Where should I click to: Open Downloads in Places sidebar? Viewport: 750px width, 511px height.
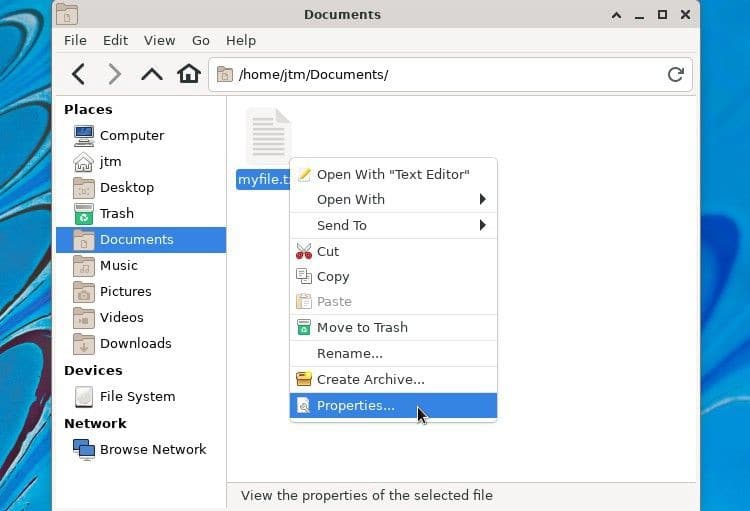[x=141, y=344]
